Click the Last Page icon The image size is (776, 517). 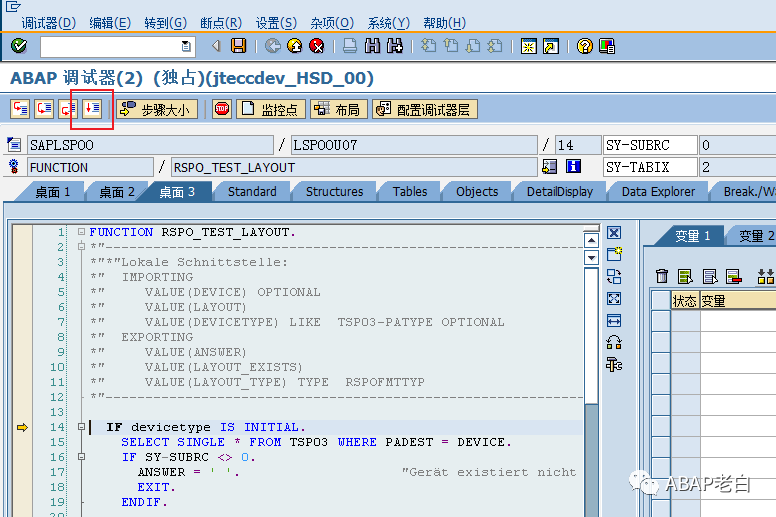[495, 46]
